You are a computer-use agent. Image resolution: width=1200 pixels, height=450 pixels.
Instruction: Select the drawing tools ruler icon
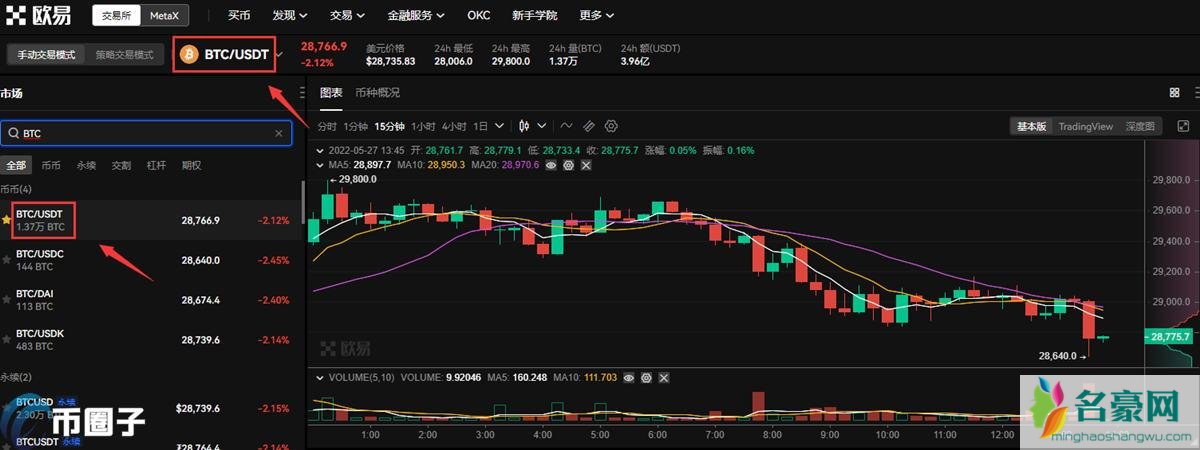tap(588, 126)
